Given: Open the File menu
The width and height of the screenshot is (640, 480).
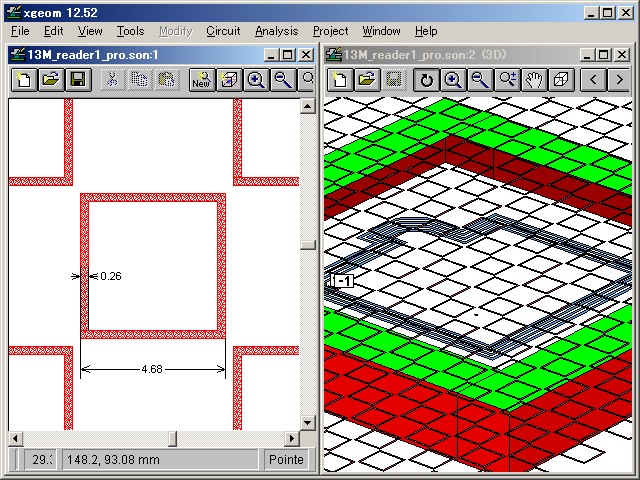Looking at the screenshot, I should click(x=20, y=31).
